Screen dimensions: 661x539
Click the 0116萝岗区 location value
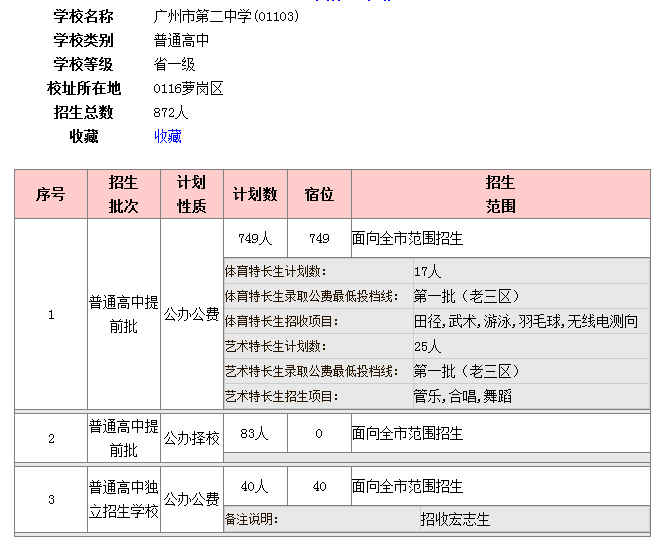tap(188, 88)
